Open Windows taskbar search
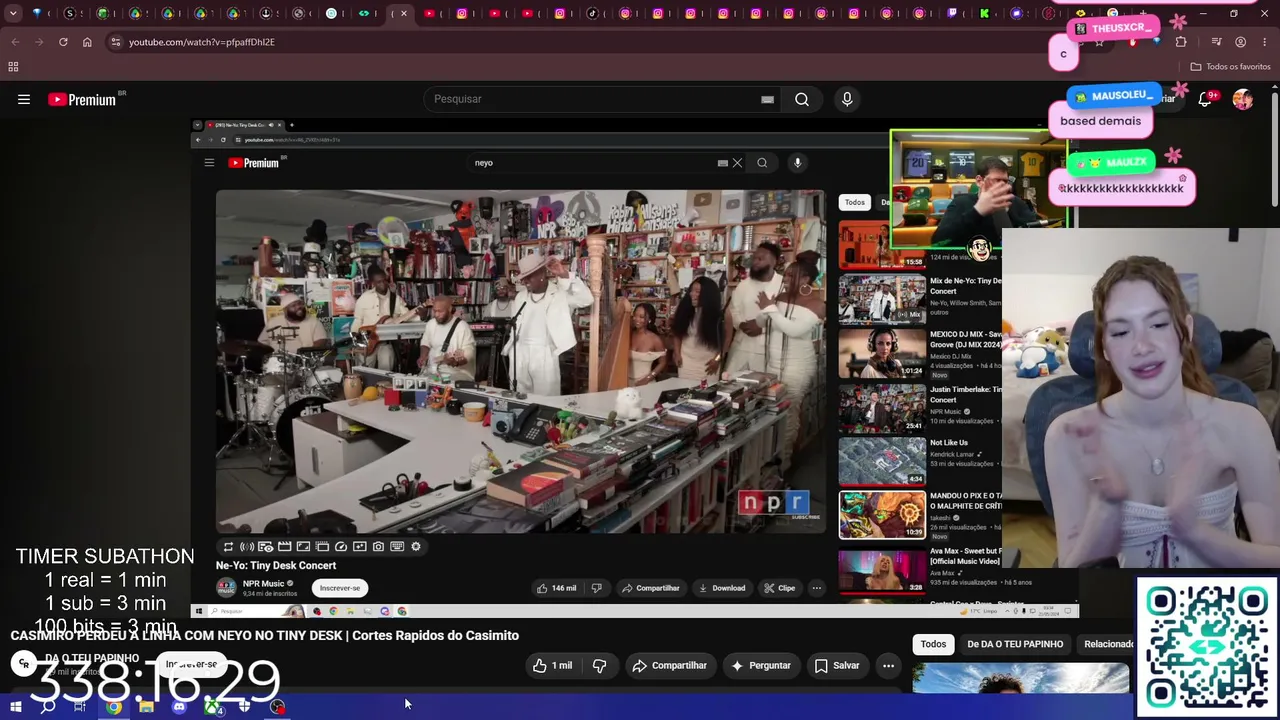This screenshot has width=1280, height=720. [x=48, y=707]
